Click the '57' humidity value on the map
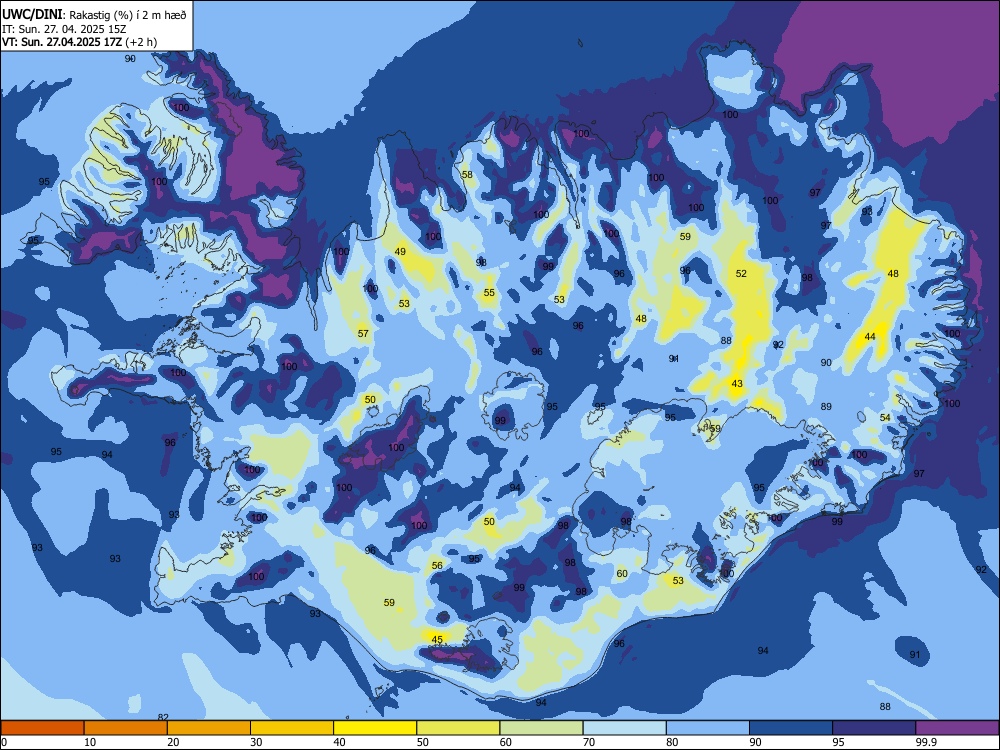1000x750 pixels. pos(363,333)
